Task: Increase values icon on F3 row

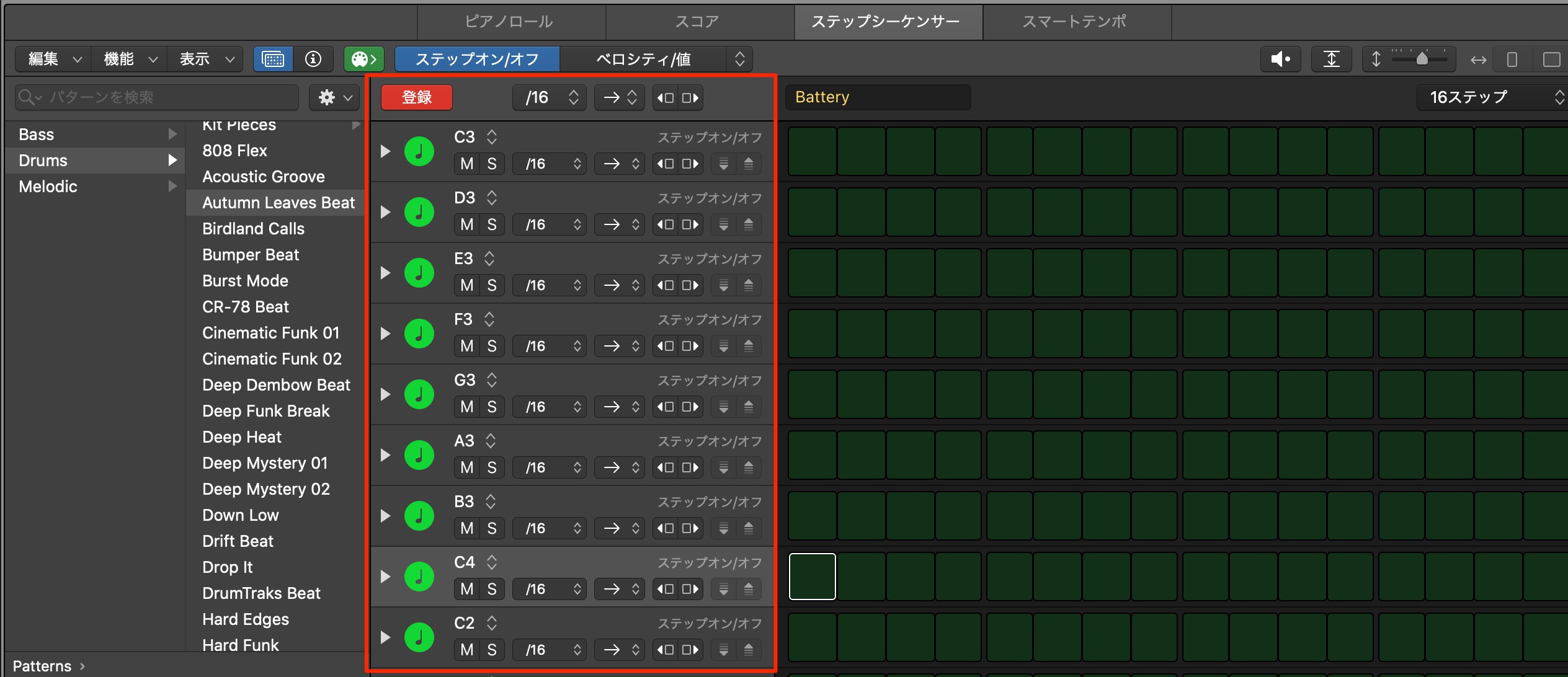Action: tap(749, 346)
